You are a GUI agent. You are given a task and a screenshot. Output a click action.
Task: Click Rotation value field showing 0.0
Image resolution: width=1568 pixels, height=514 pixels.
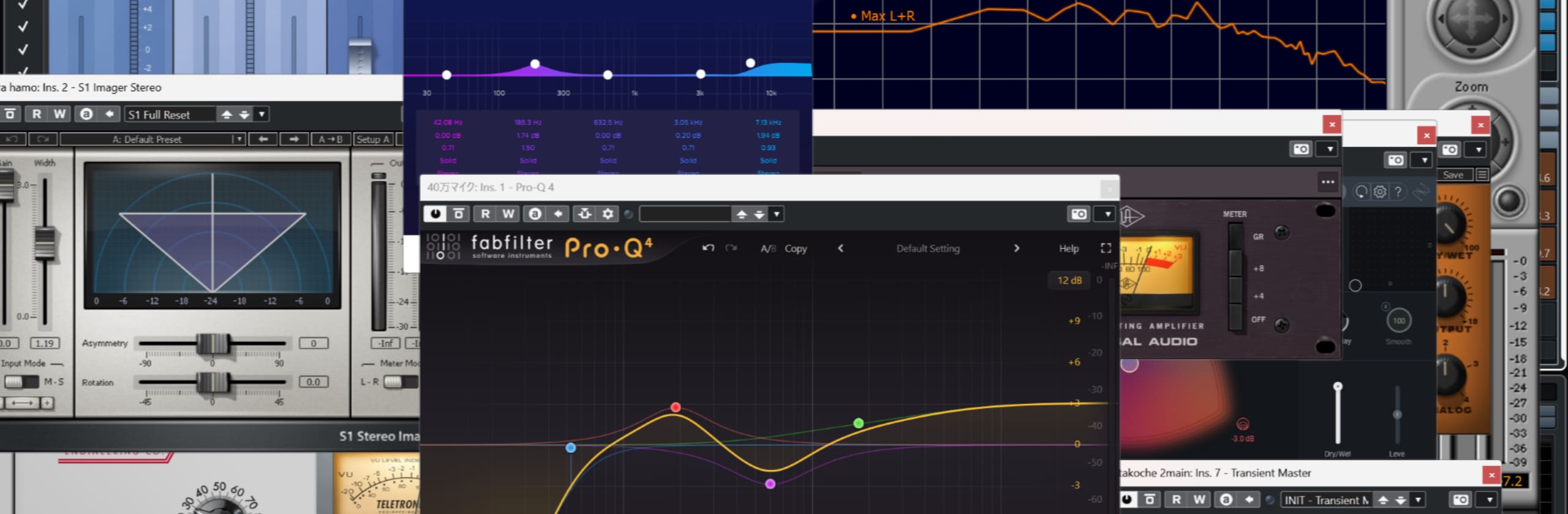(314, 382)
